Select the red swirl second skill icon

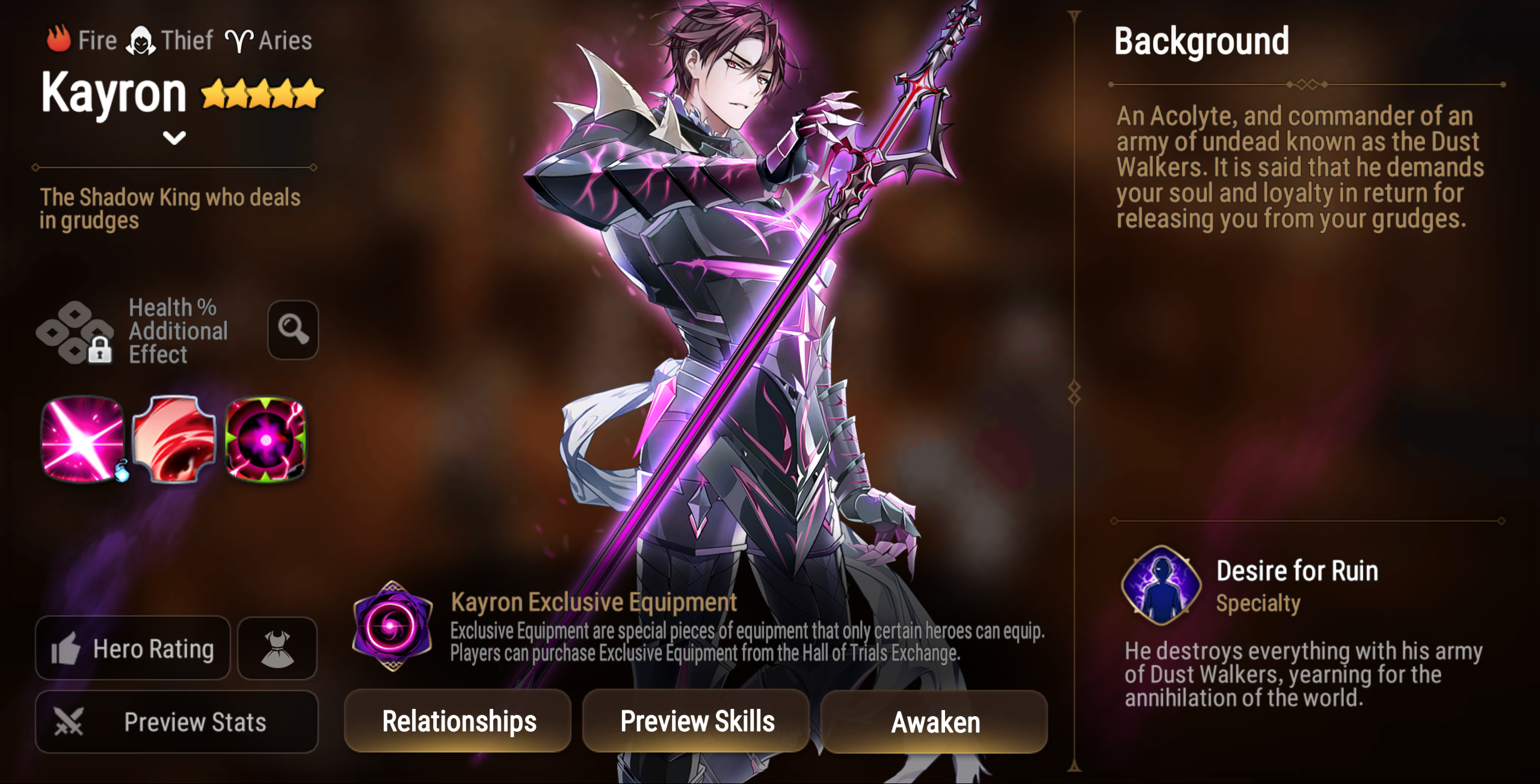click(x=174, y=439)
